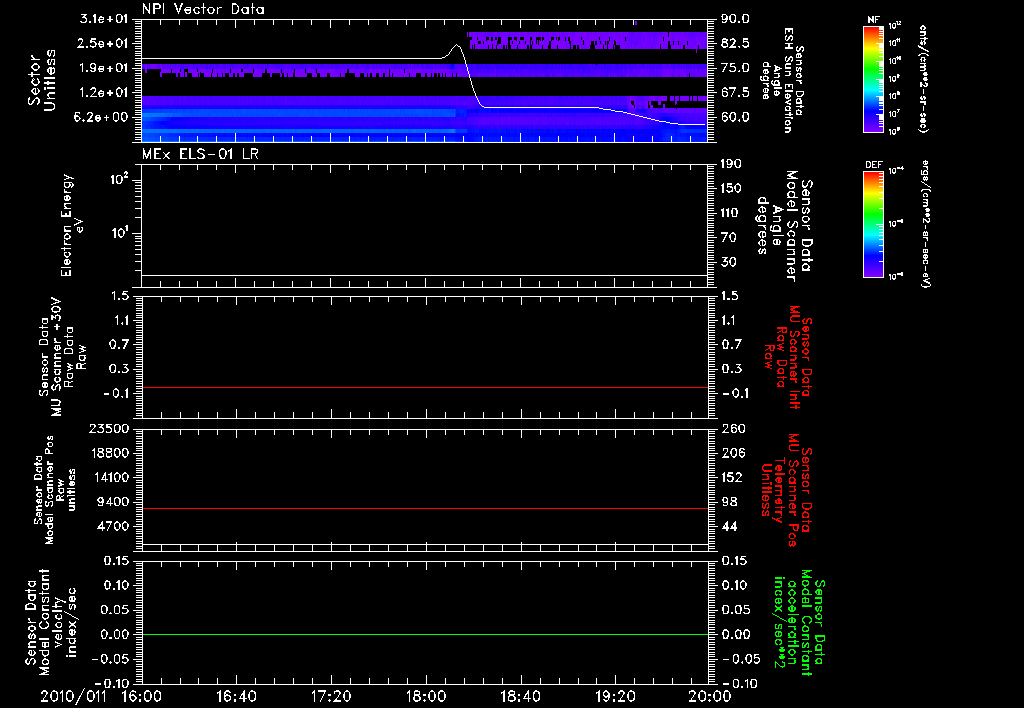
Task: Click the 23500 scanner position axis value
Action: [108, 428]
